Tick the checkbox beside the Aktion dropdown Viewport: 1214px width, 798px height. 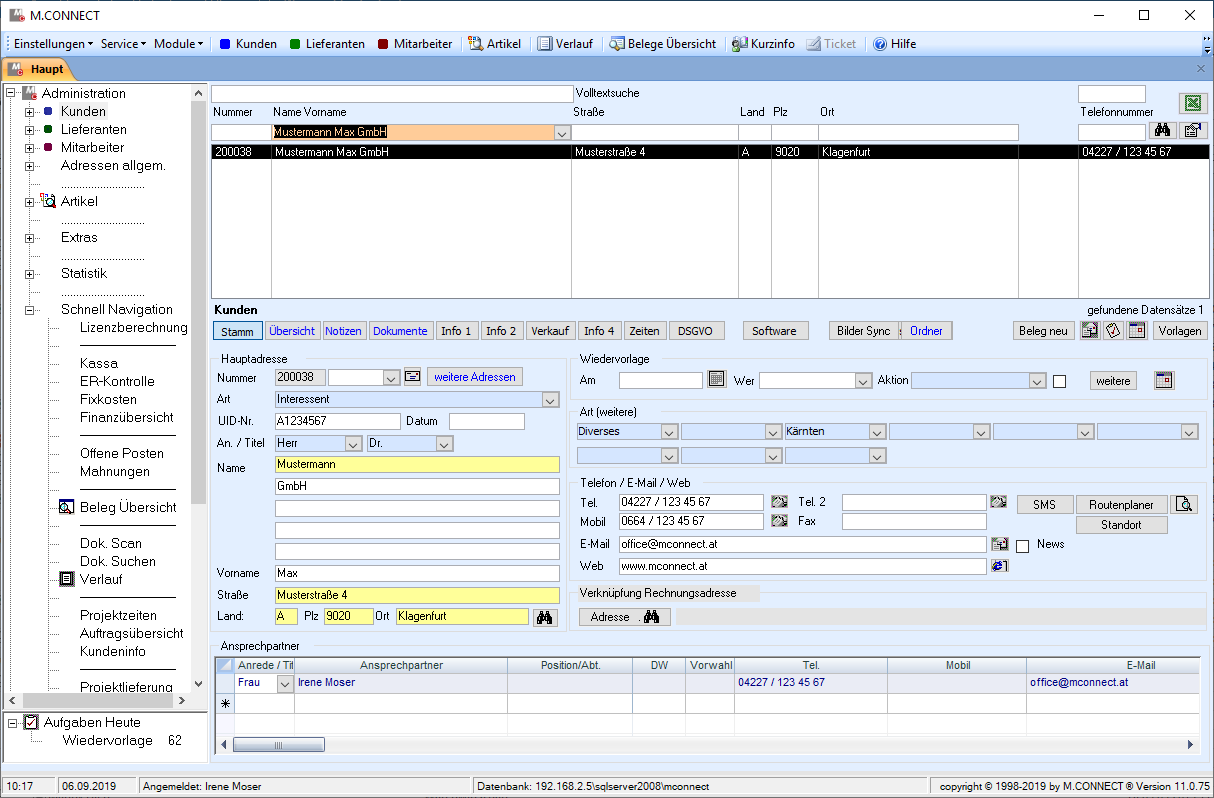(x=1060, y=381)
